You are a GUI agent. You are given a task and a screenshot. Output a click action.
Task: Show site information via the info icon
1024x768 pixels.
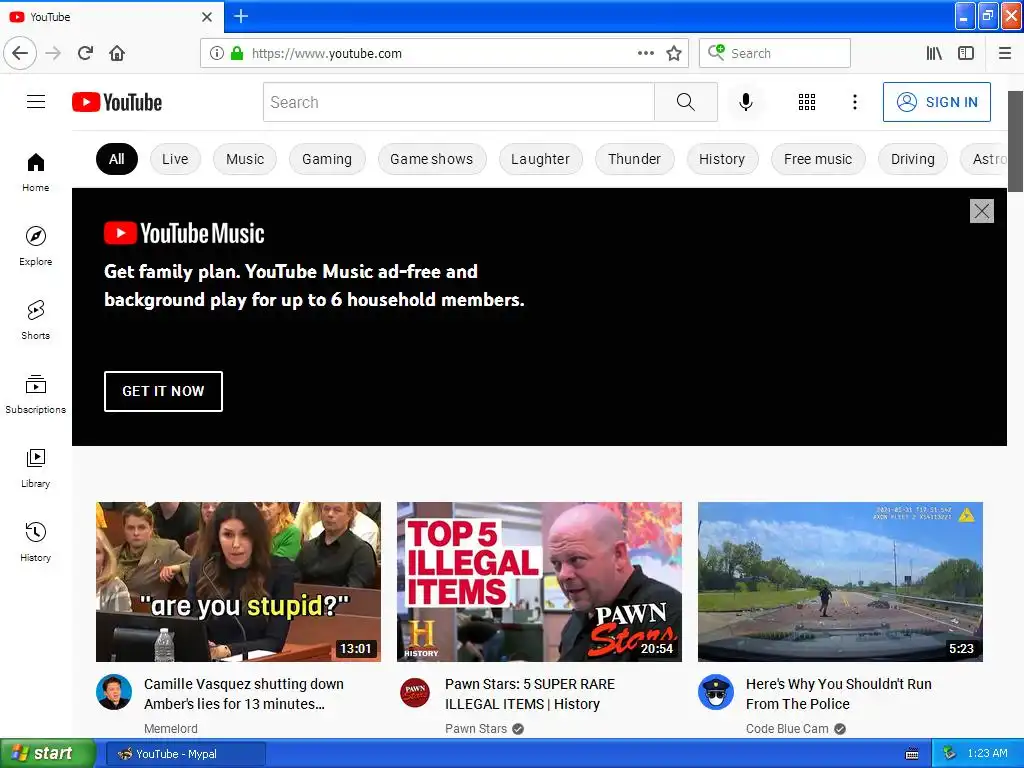click(217, 53)
